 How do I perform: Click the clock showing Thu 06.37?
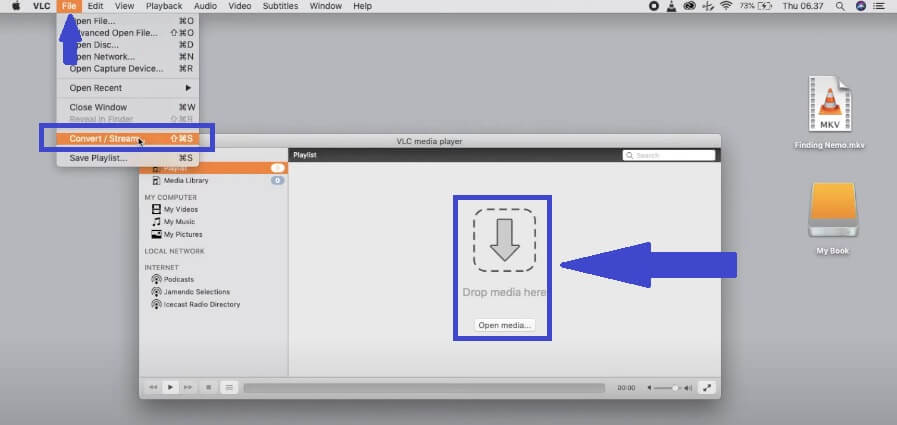pyautogui.click(x=801, y=6)
